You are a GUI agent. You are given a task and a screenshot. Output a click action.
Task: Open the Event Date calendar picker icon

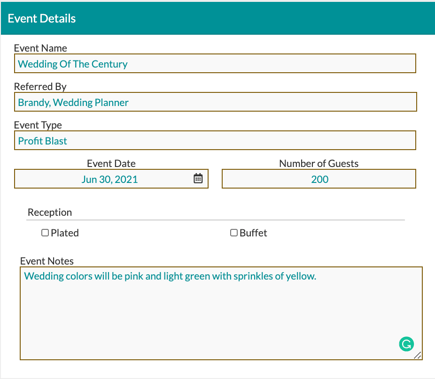pyautogui.click(x=198, y=178)
